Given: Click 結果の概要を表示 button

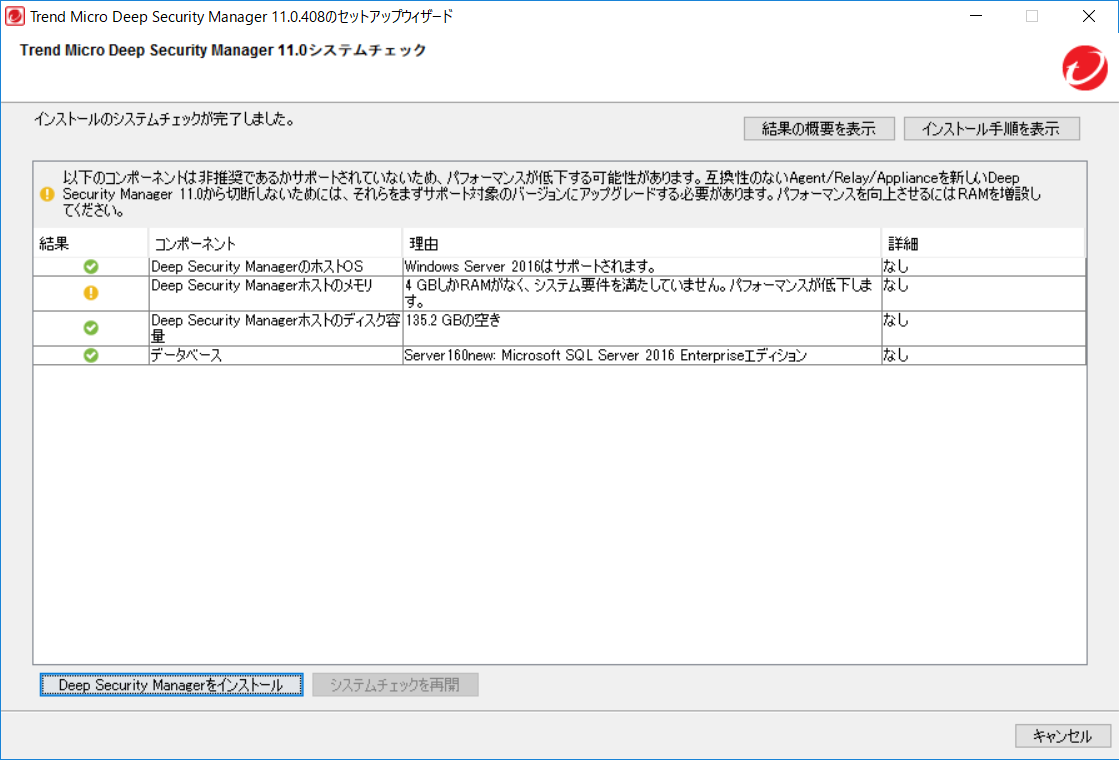Looking at the screenshot, I should [819, 128].
